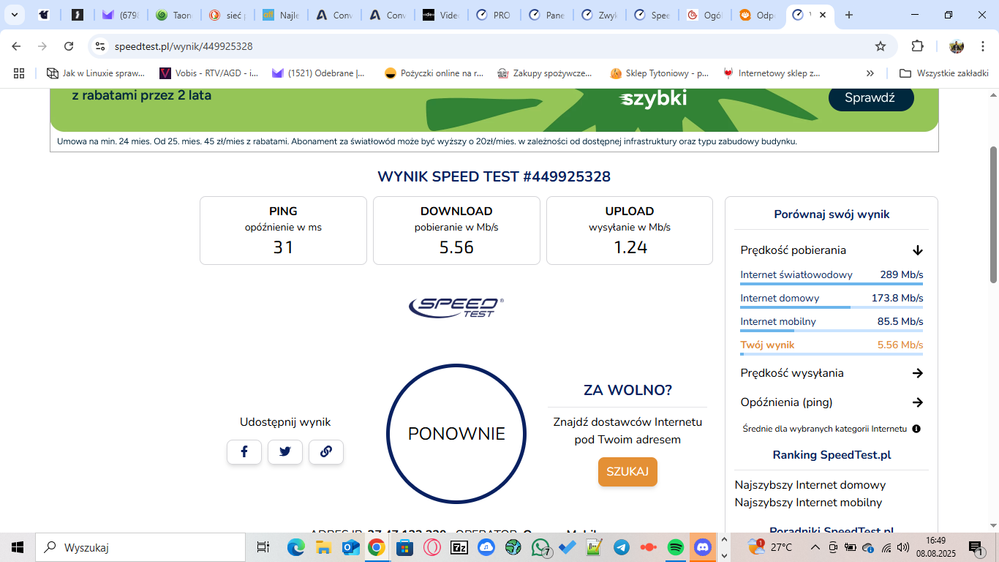Image resolution: width=999 pixels, height=562 pixels.
Task: Close the active speedtest tab
Action: coord(823,15)
